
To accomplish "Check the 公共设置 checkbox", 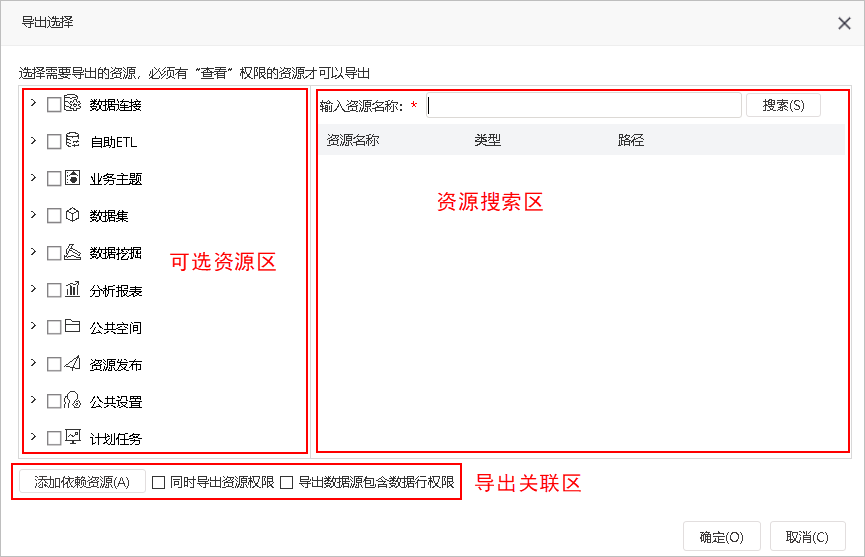I will (x=54, y=401).
